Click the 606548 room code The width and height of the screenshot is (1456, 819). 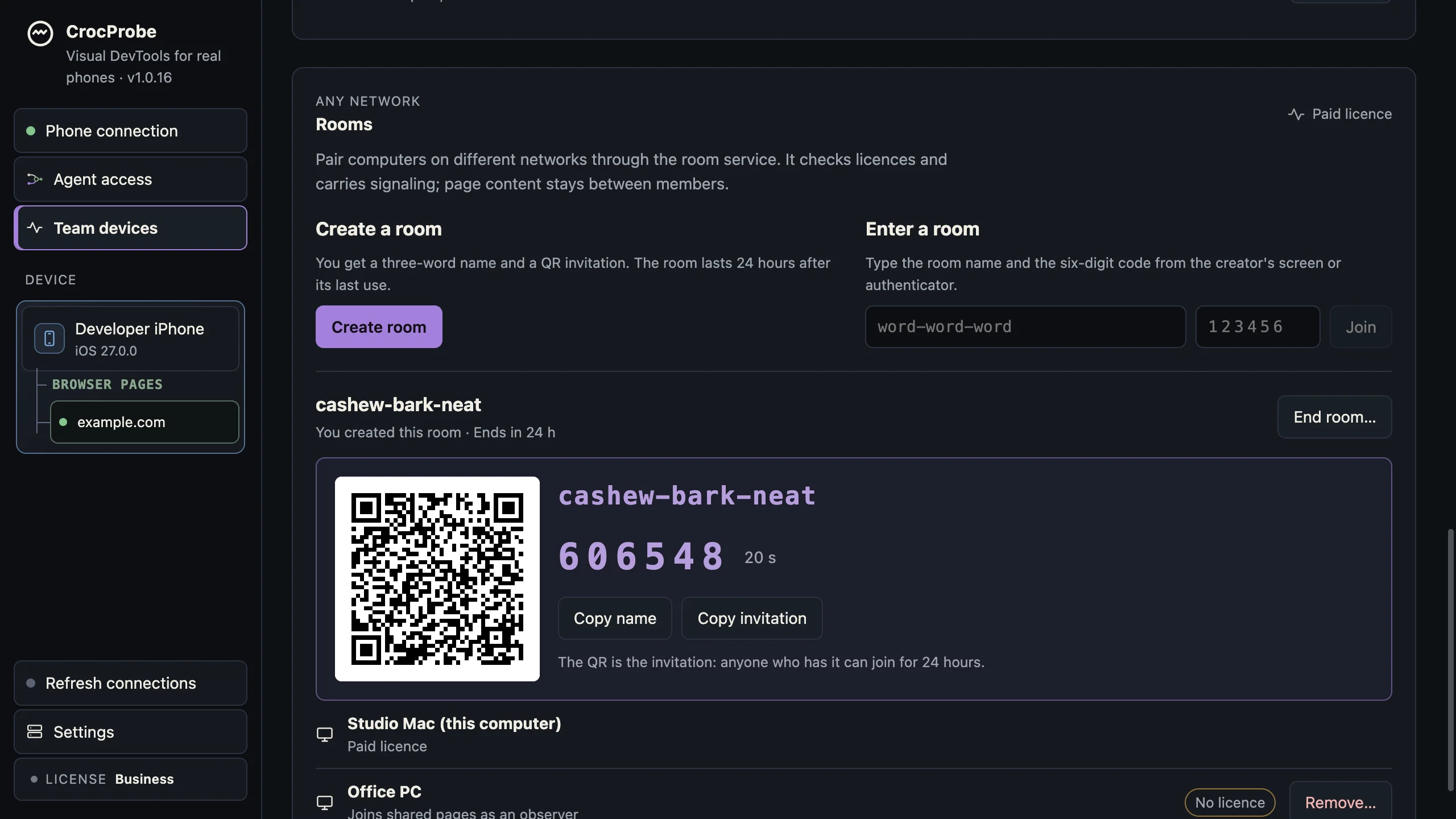(642, 557)
